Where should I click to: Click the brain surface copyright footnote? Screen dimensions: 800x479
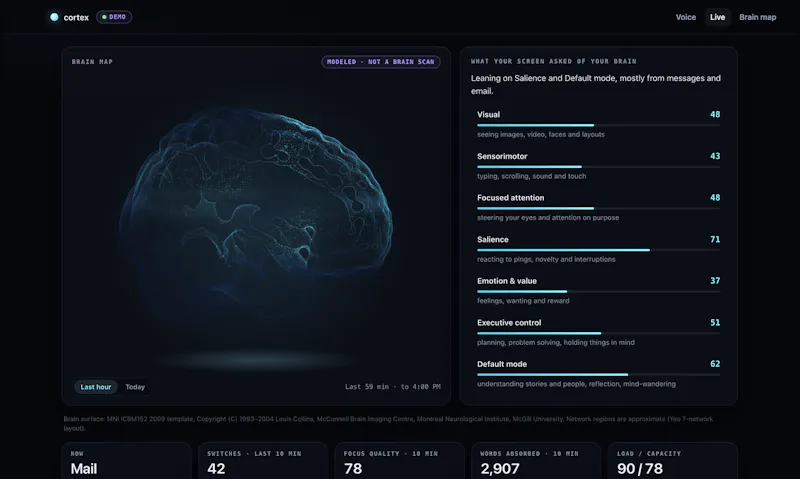(x=388, y=423)
